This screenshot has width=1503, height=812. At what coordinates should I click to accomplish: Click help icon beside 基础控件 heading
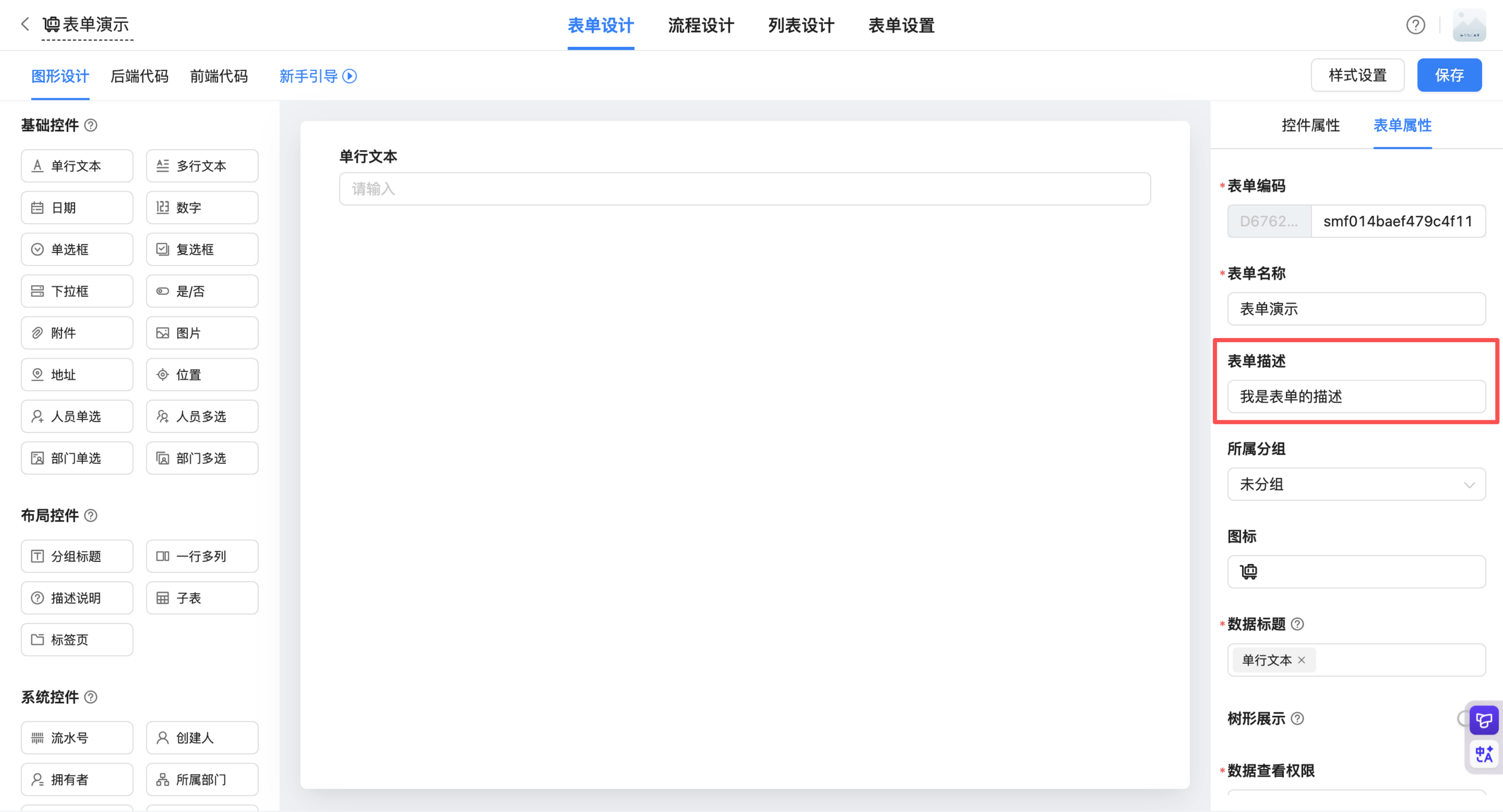coord(91,125)
